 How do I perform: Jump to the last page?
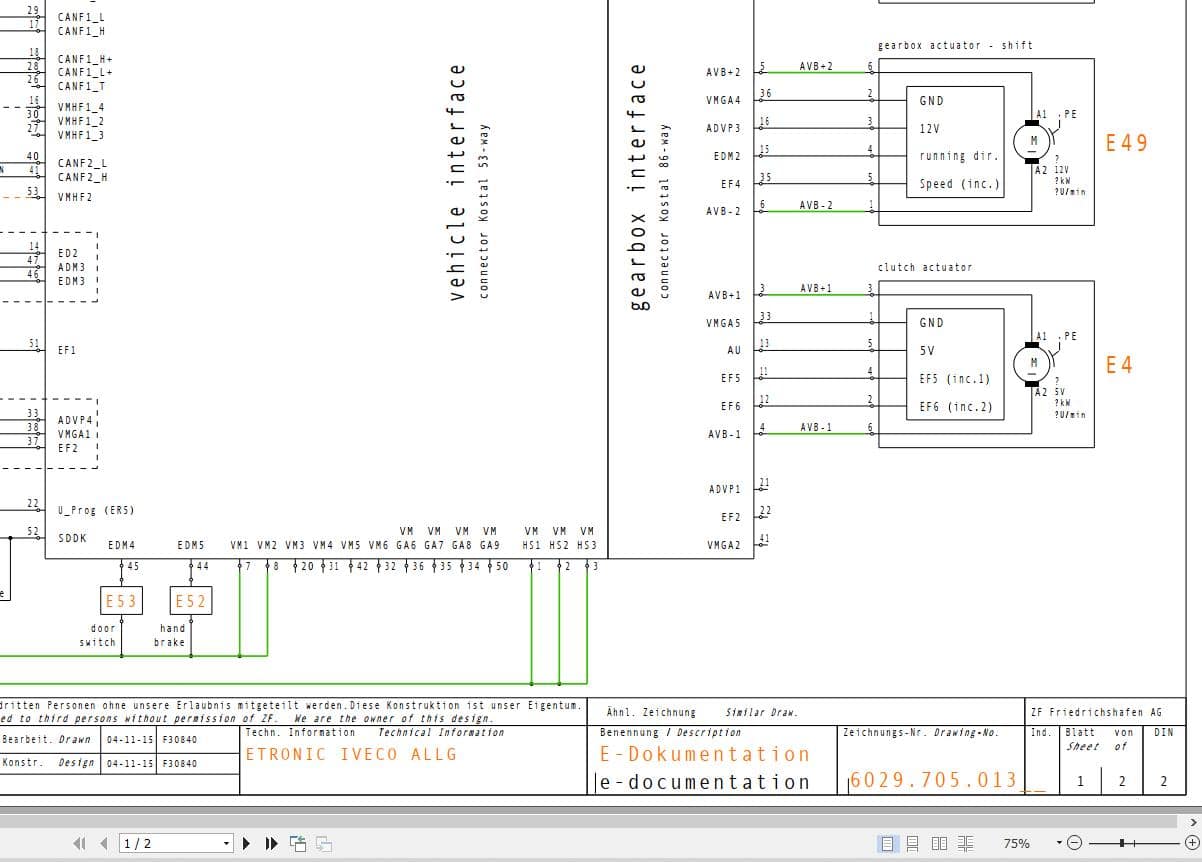pyautogui.click(x=271, y=844)
